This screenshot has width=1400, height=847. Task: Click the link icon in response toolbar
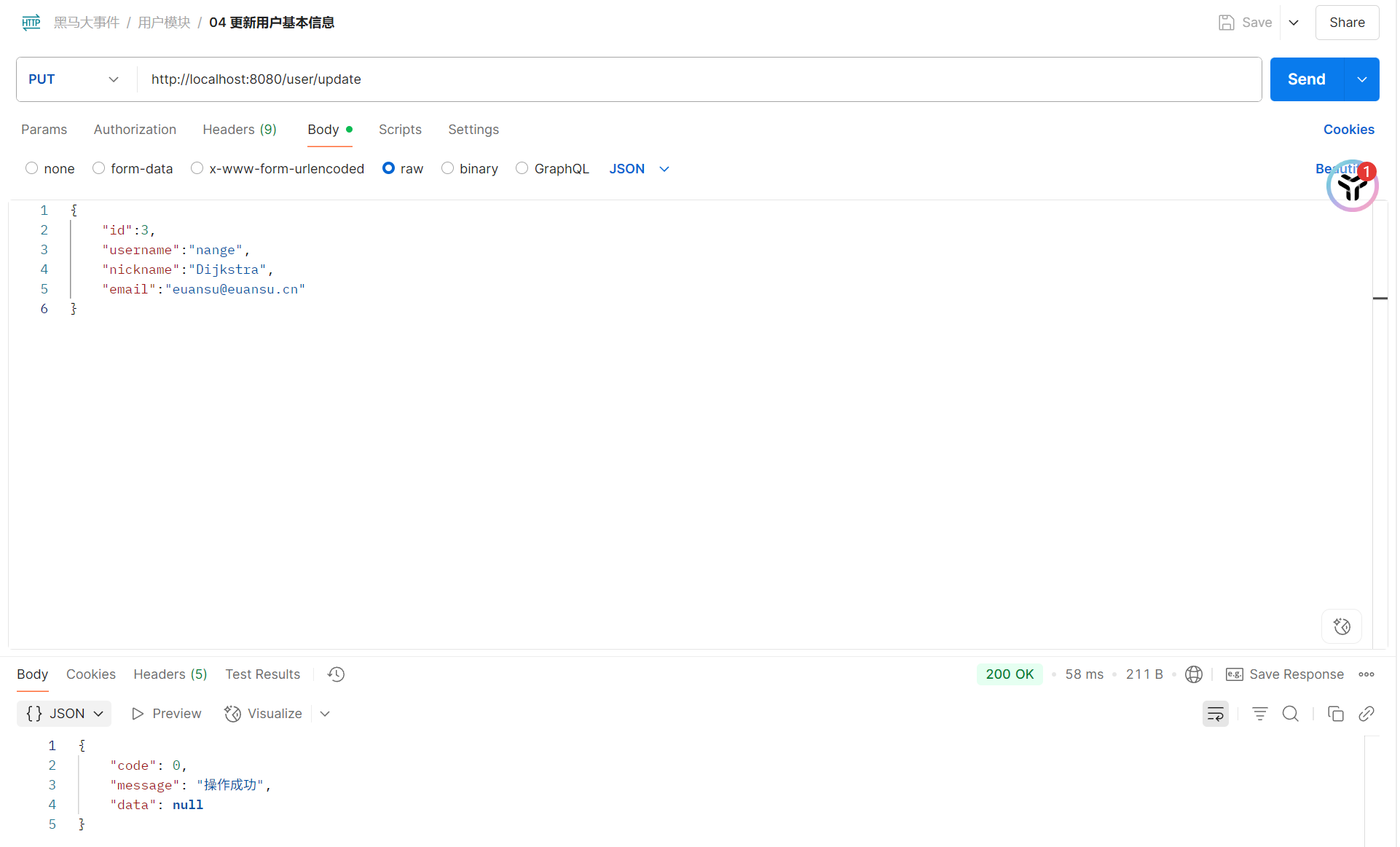1366,714
